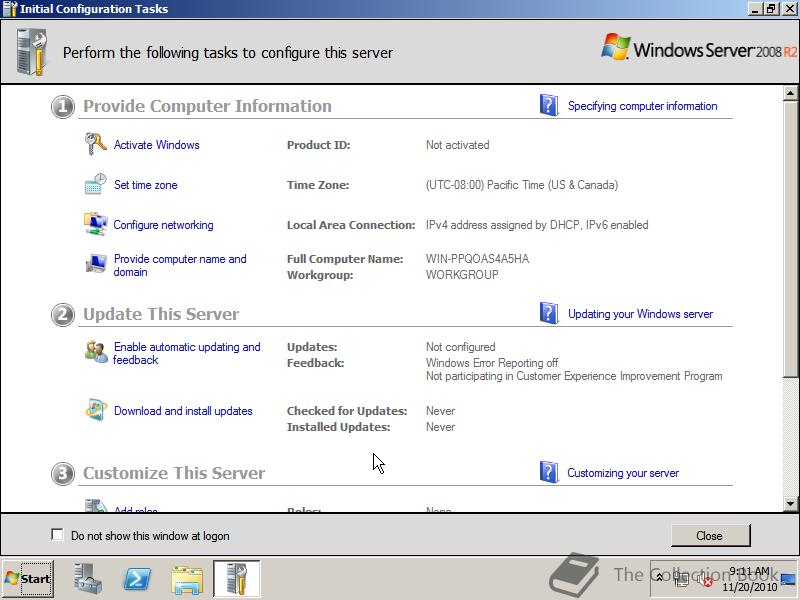Check Do not show this window at logon
Image resolution: width=800 pixels, height=600 pixels.
[57, 535]
